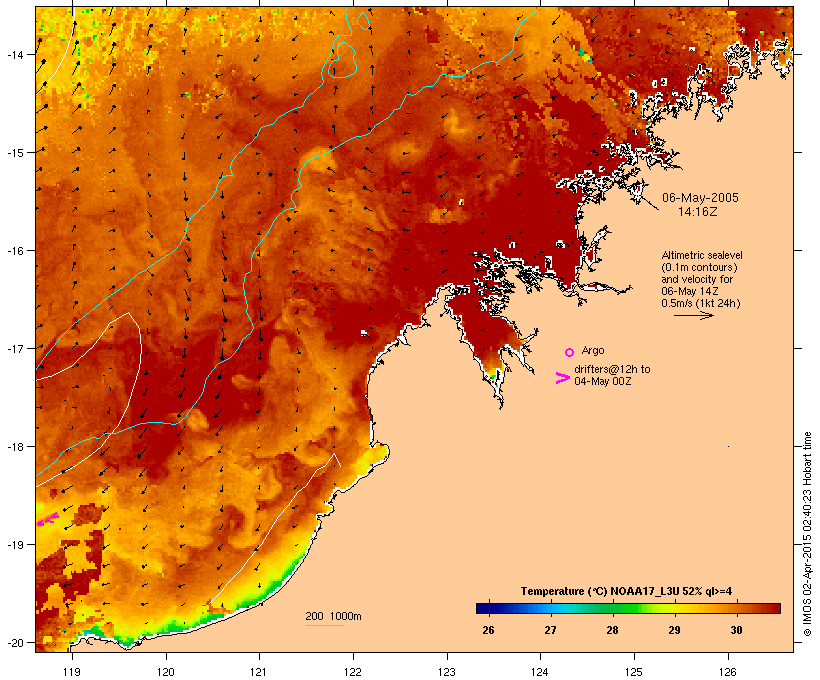
Task: Click the longitude axis label 126
Action: (x=727, y=672)
